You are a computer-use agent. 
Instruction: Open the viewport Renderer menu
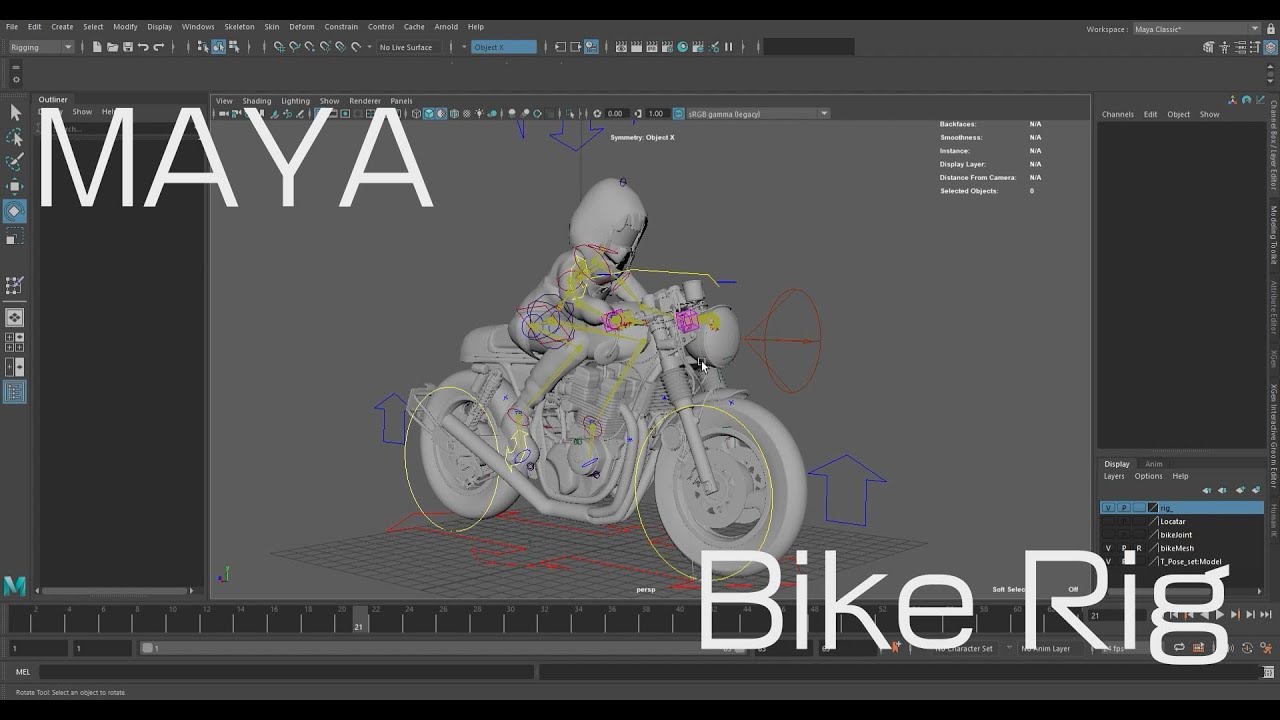pos(365,101)
